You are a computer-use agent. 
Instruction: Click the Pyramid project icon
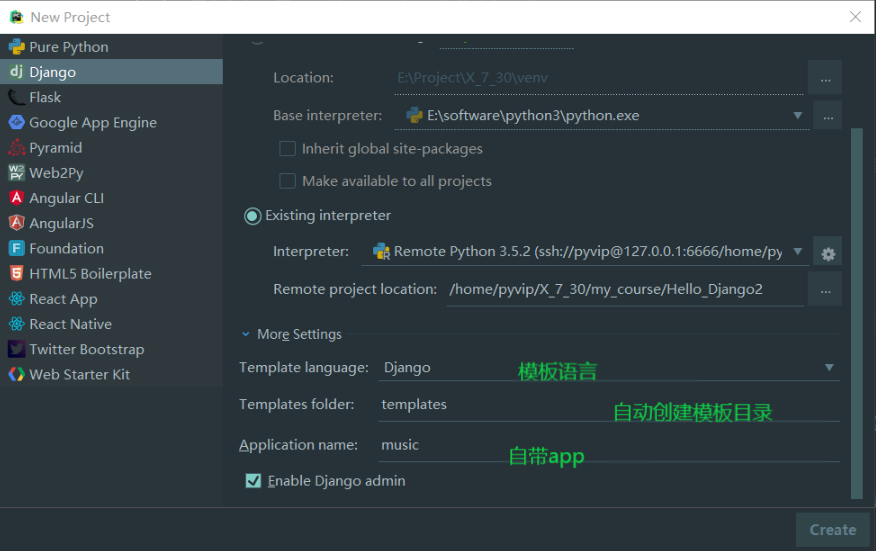pos(17,148)
